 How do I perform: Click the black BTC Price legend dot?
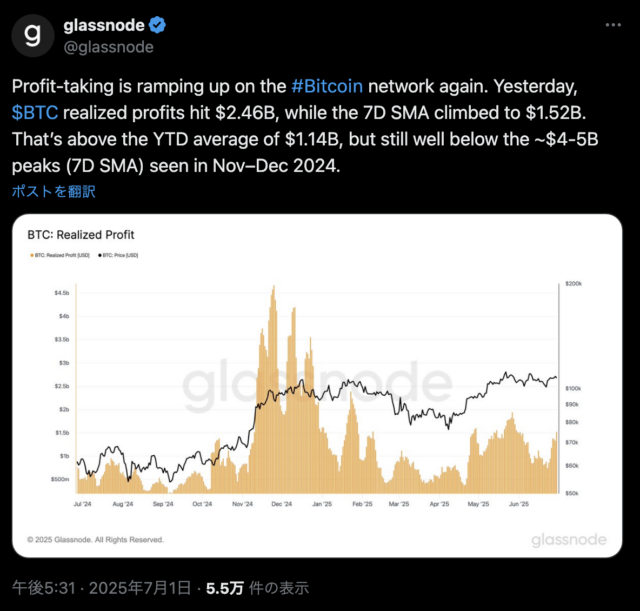(100, 256)
